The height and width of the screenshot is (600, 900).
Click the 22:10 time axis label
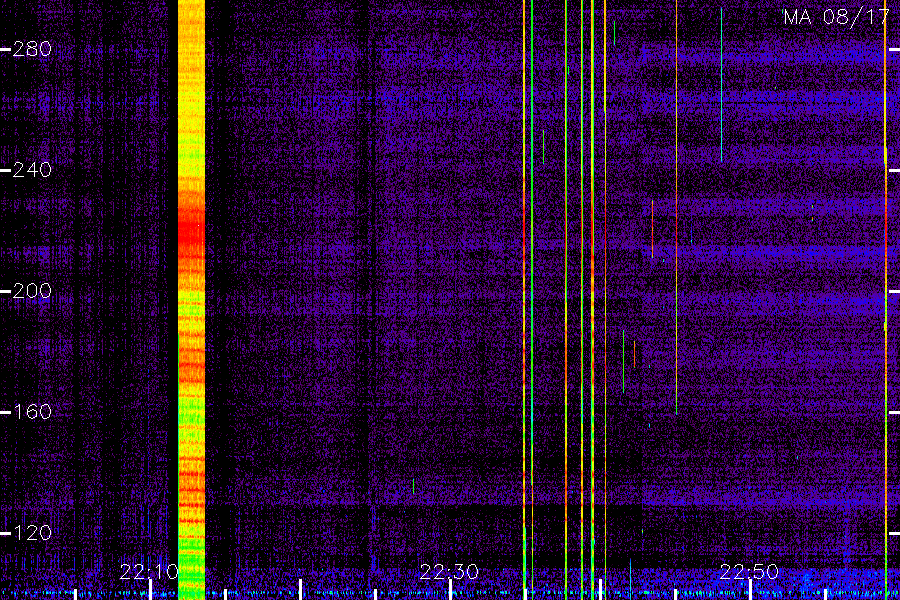149,572
